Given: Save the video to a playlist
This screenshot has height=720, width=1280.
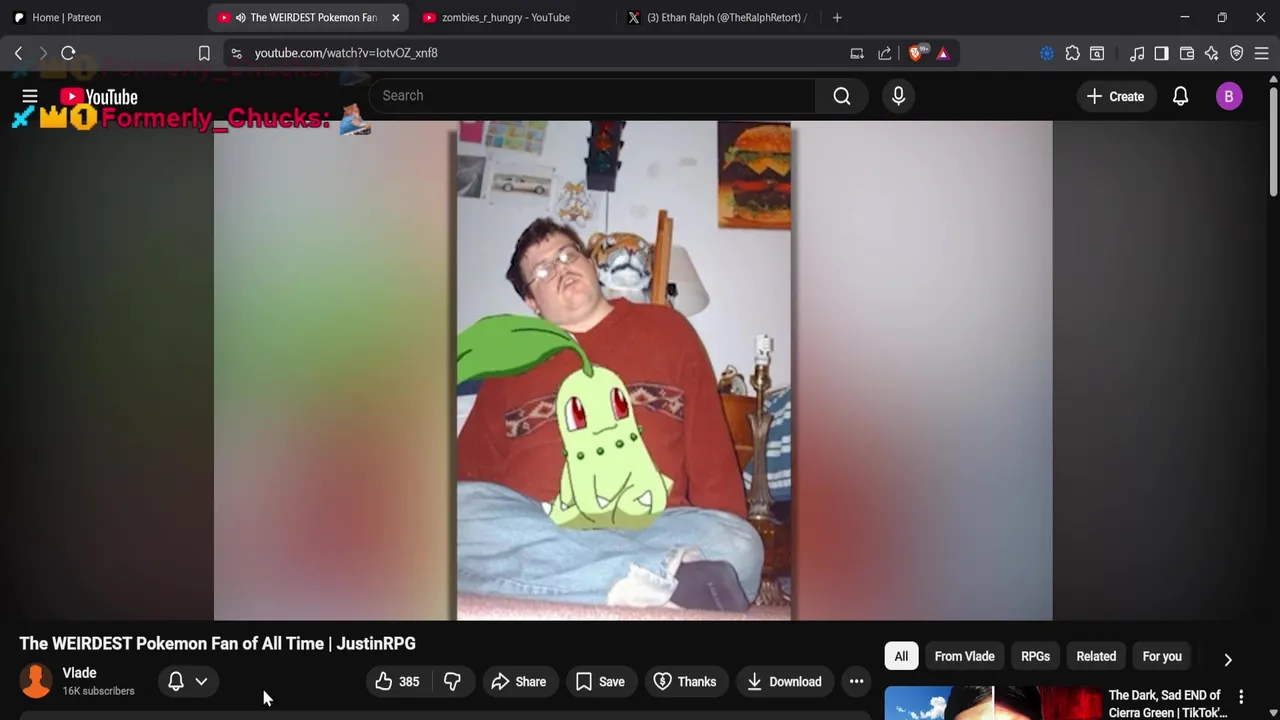Looking at the screenshot, I should 601,682.
